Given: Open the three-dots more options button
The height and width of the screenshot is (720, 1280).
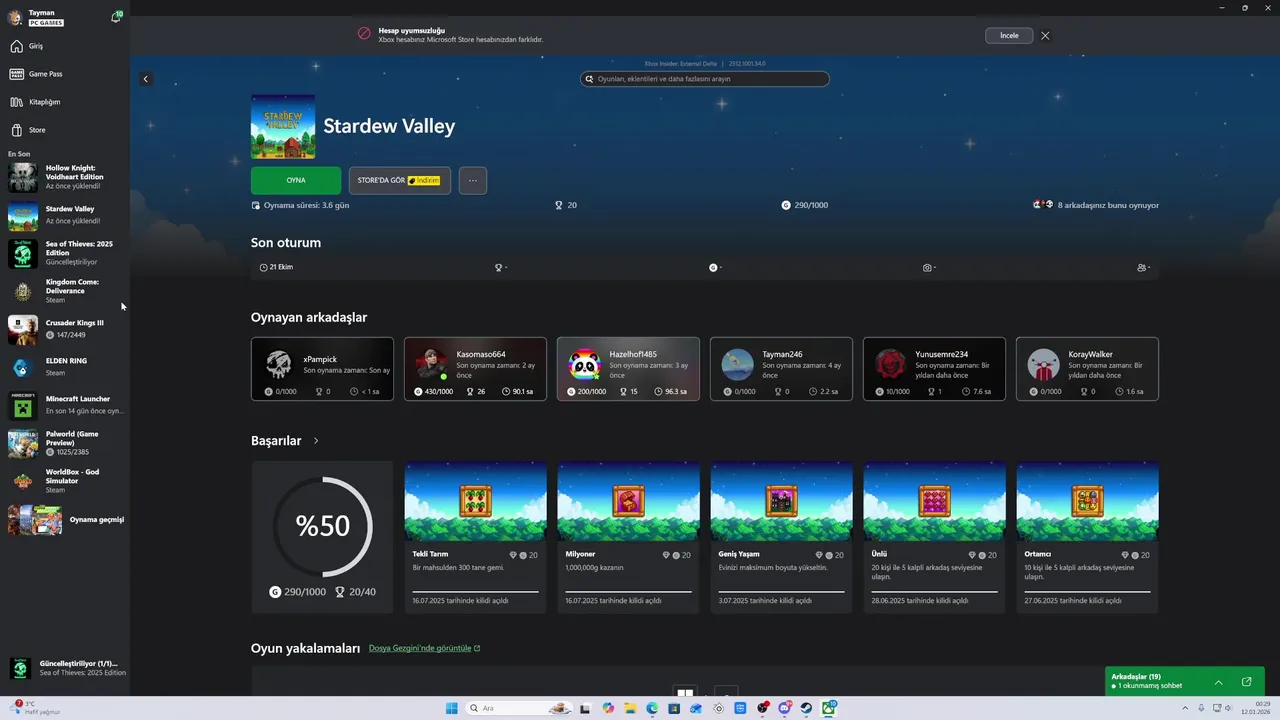Looking at the screenshot, I should (x=473, y=181).
